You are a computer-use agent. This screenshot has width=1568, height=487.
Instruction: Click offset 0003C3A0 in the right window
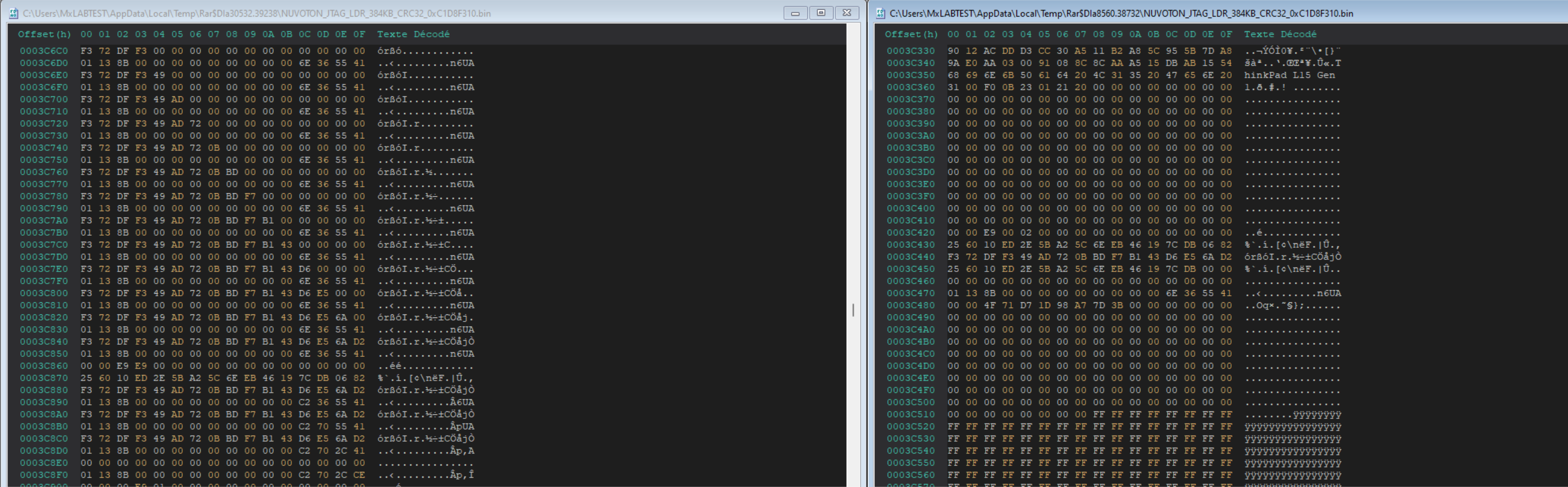point(911,136)
